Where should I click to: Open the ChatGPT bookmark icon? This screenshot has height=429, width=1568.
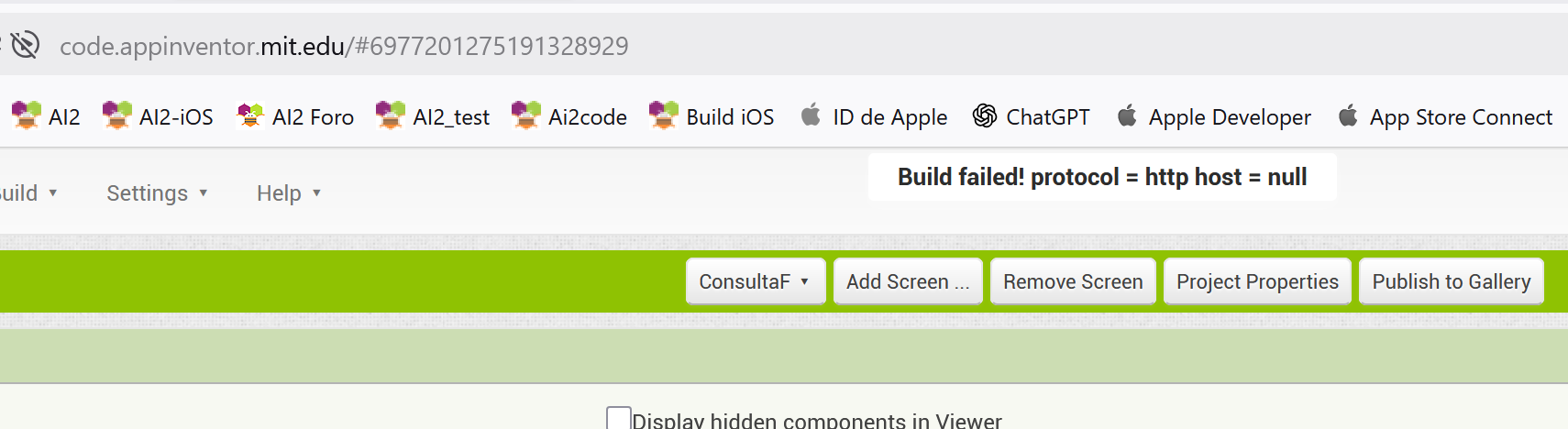(x=985, y=116)
